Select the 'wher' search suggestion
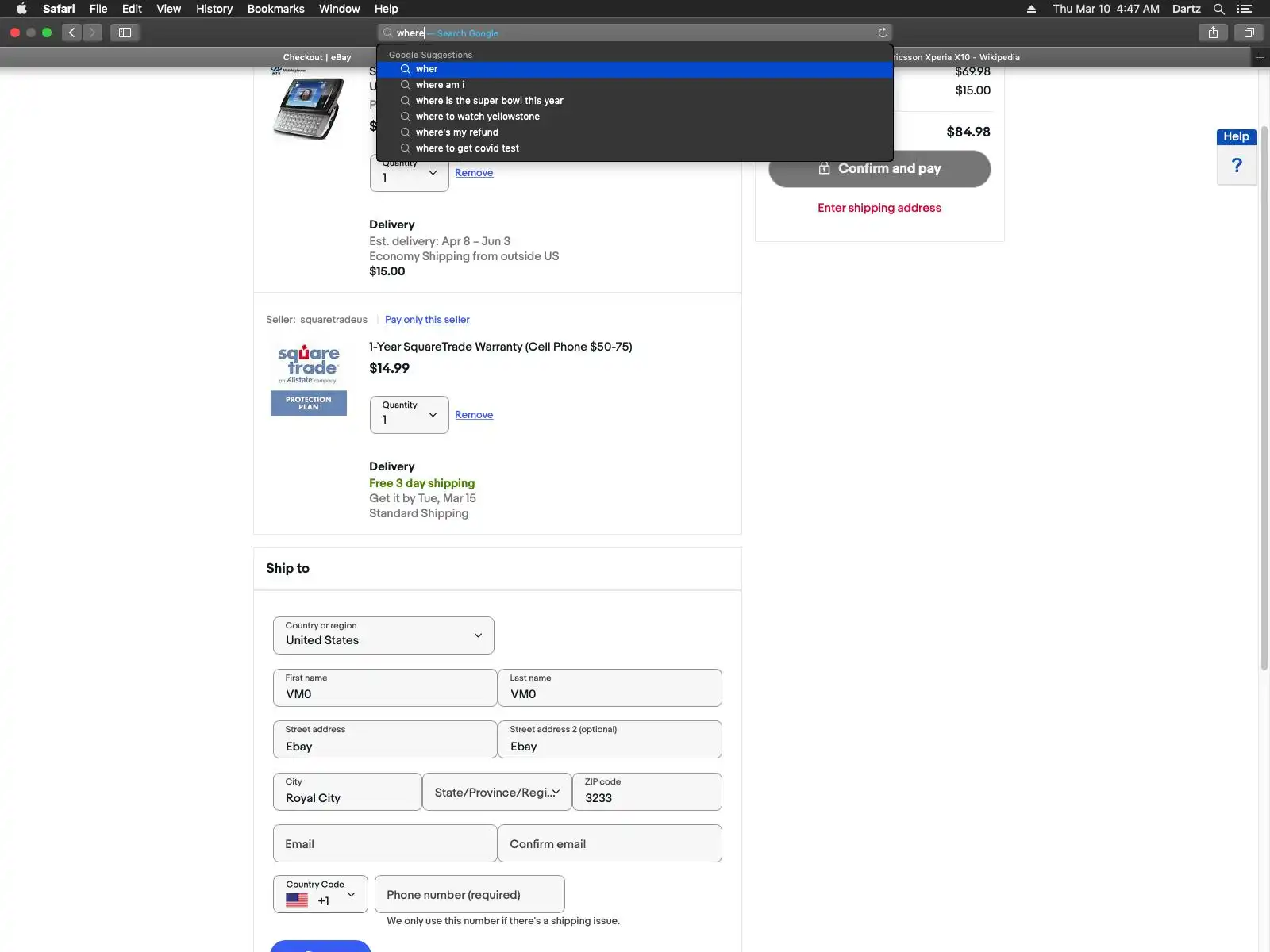 [x=635, y=69]
